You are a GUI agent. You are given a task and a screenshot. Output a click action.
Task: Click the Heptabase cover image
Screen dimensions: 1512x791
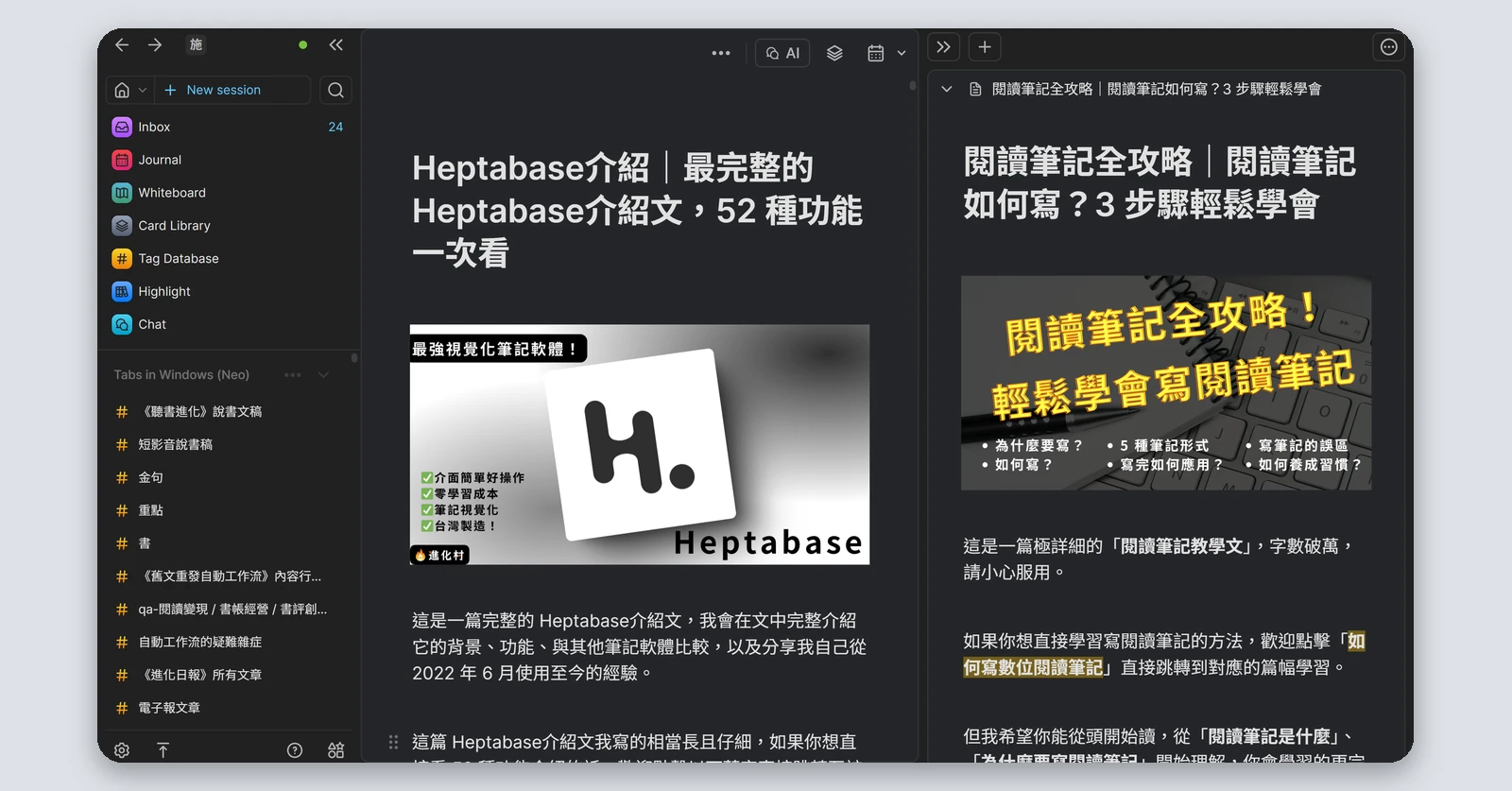tap(640, 445)
